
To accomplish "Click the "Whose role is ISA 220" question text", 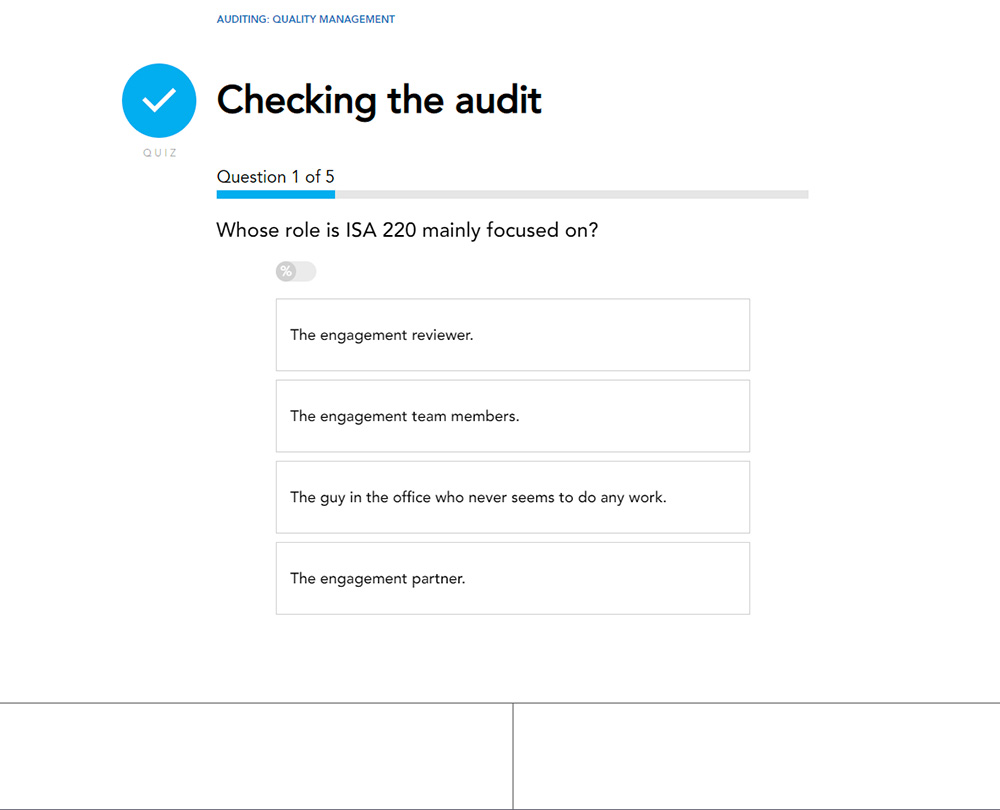I will click(x=407, y=230).
